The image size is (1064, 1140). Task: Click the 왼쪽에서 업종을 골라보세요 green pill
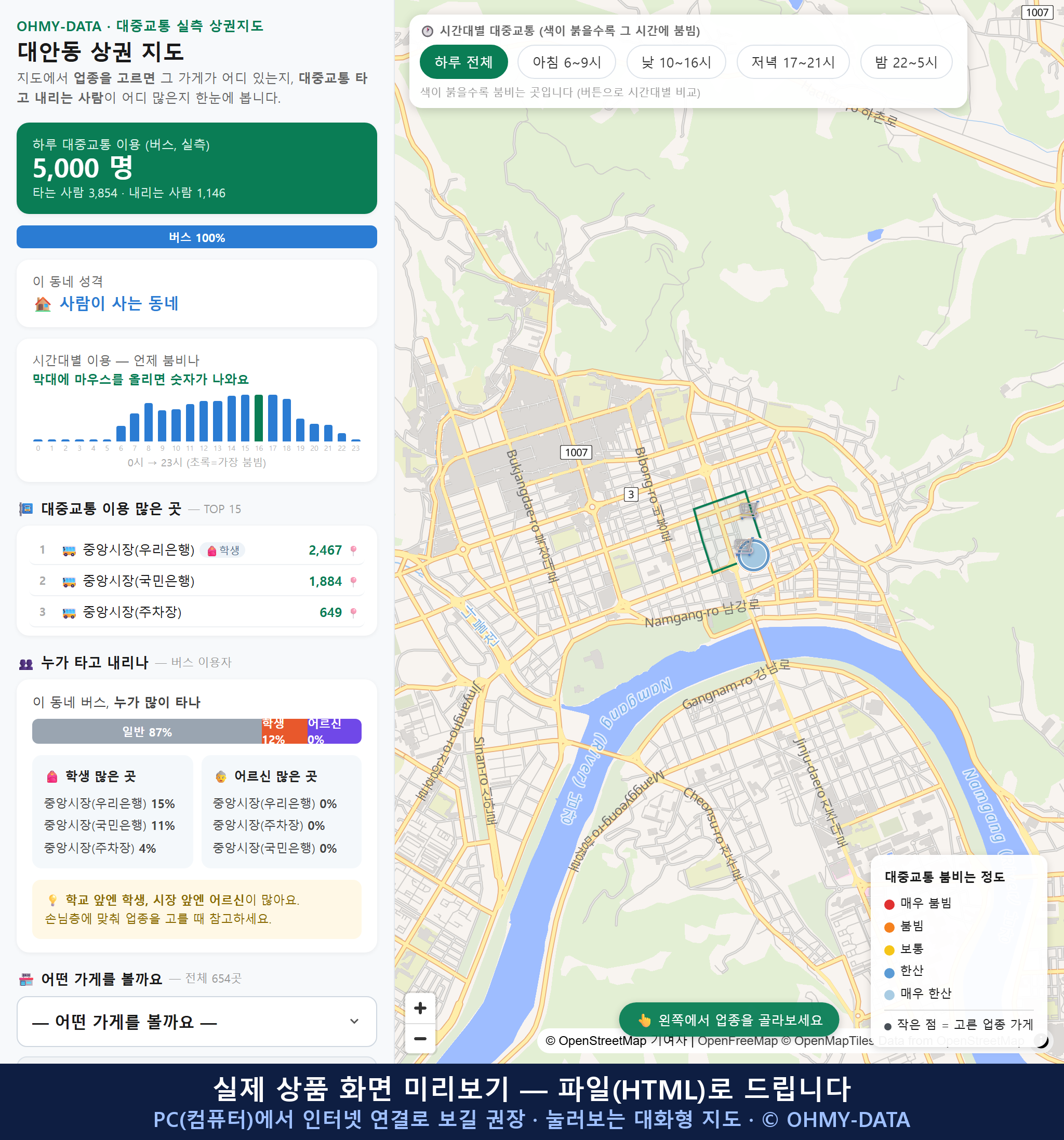pyautogui.click(x=729, y=1020)
